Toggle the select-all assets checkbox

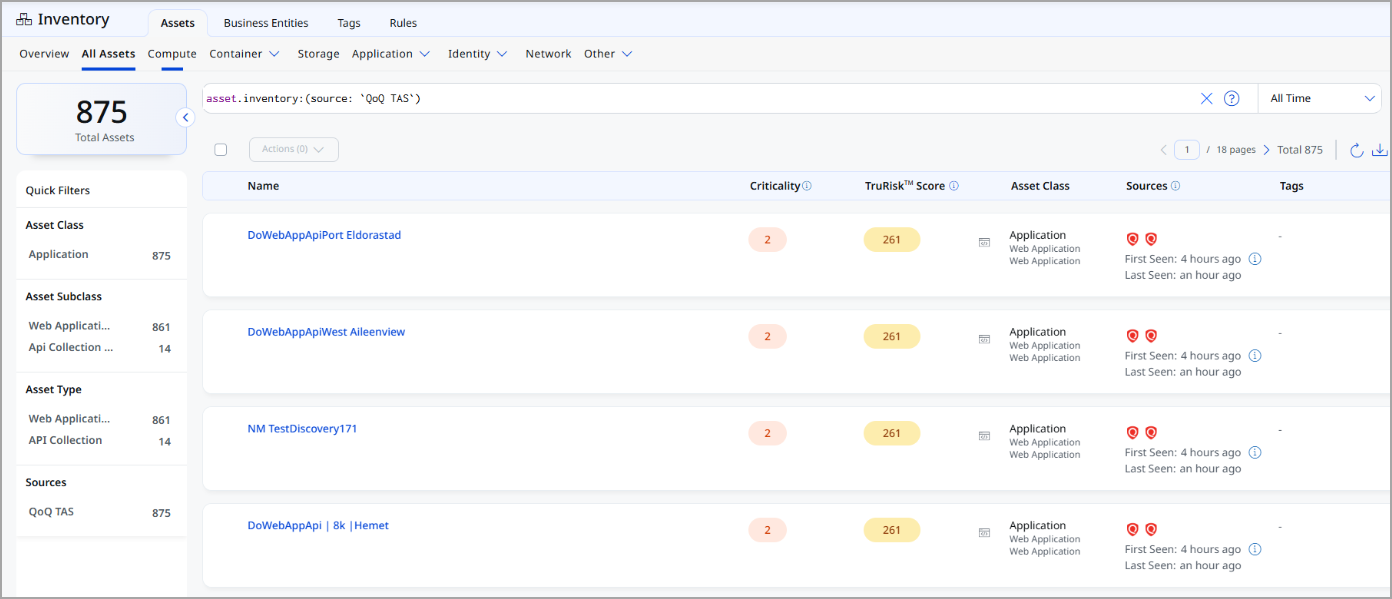tap(221, 150)
